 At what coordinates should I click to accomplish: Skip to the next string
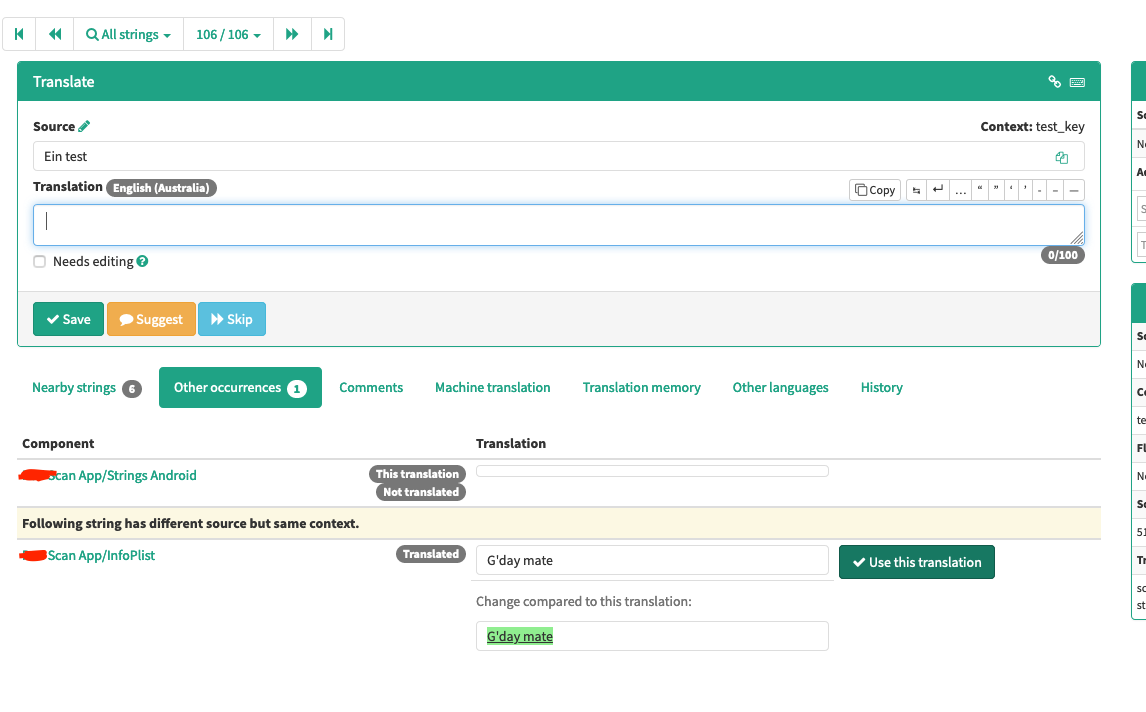pos(232,319)
